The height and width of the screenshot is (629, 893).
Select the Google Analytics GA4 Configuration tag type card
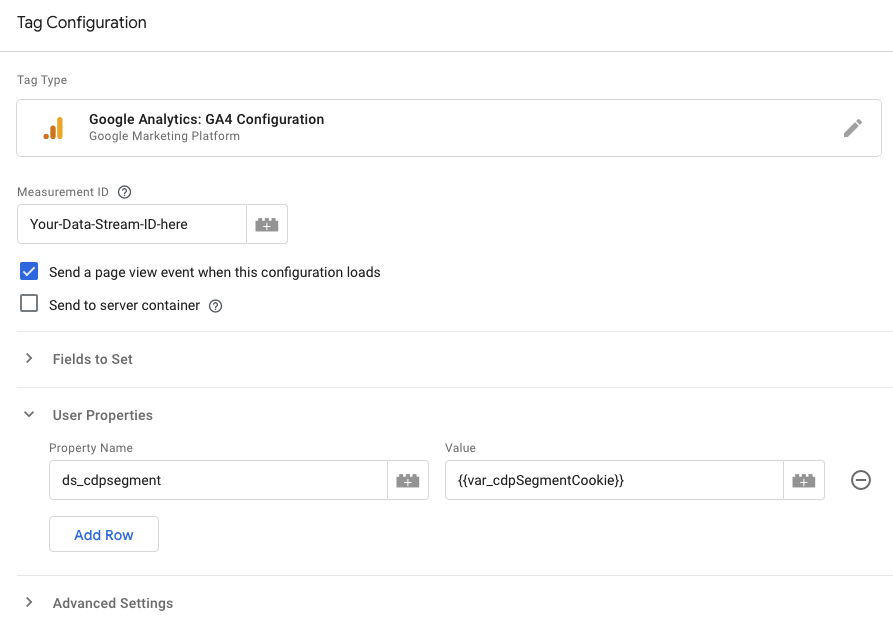(449, 128)
